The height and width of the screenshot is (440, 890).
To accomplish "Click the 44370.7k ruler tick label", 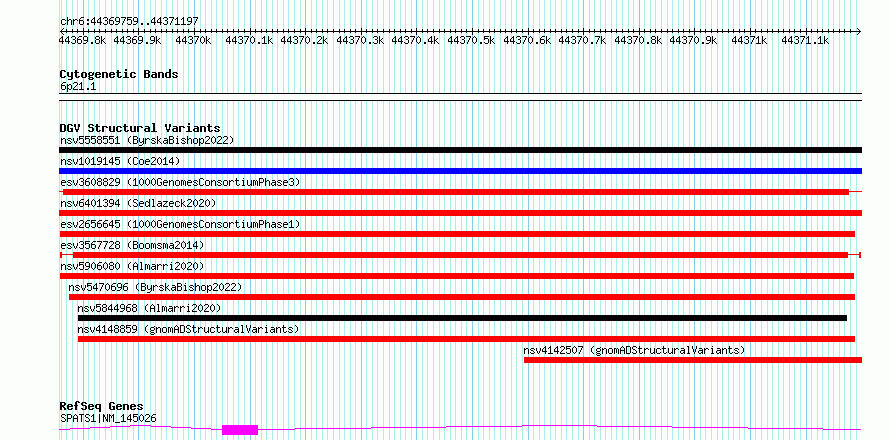I will (x=582, y=41).
